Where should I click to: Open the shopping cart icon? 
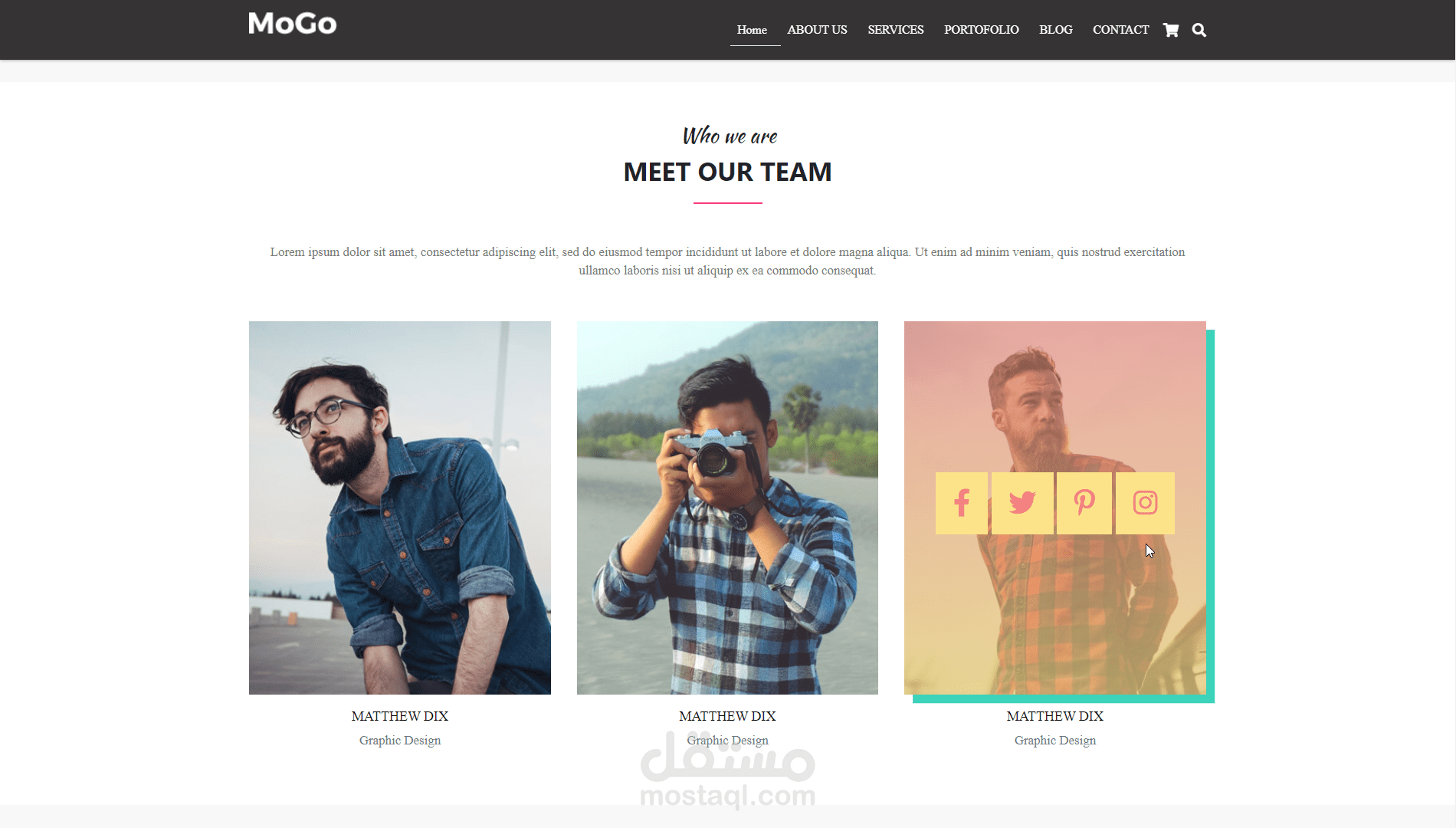pos(1170,30)
